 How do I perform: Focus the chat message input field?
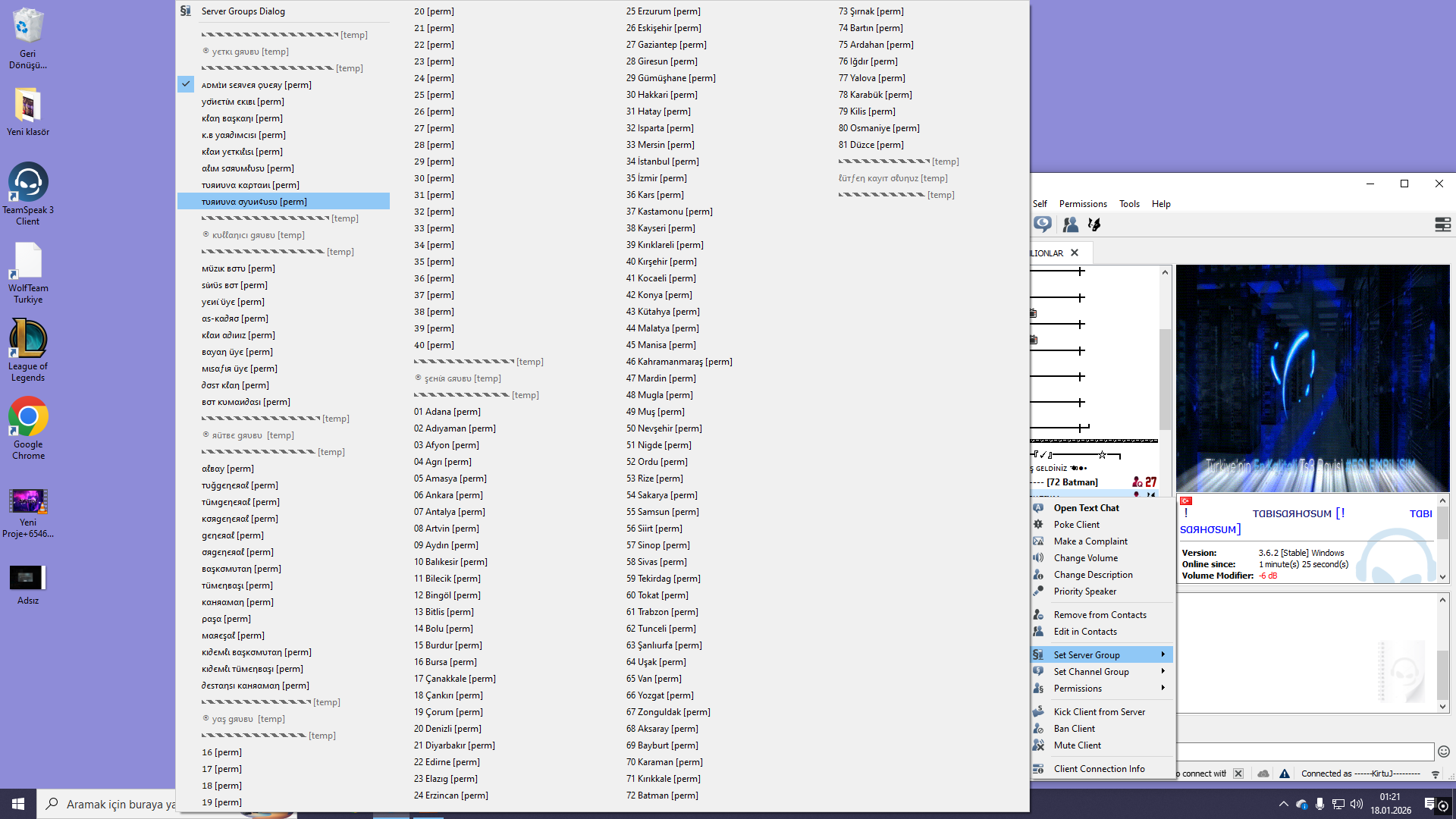[1304, 752]
